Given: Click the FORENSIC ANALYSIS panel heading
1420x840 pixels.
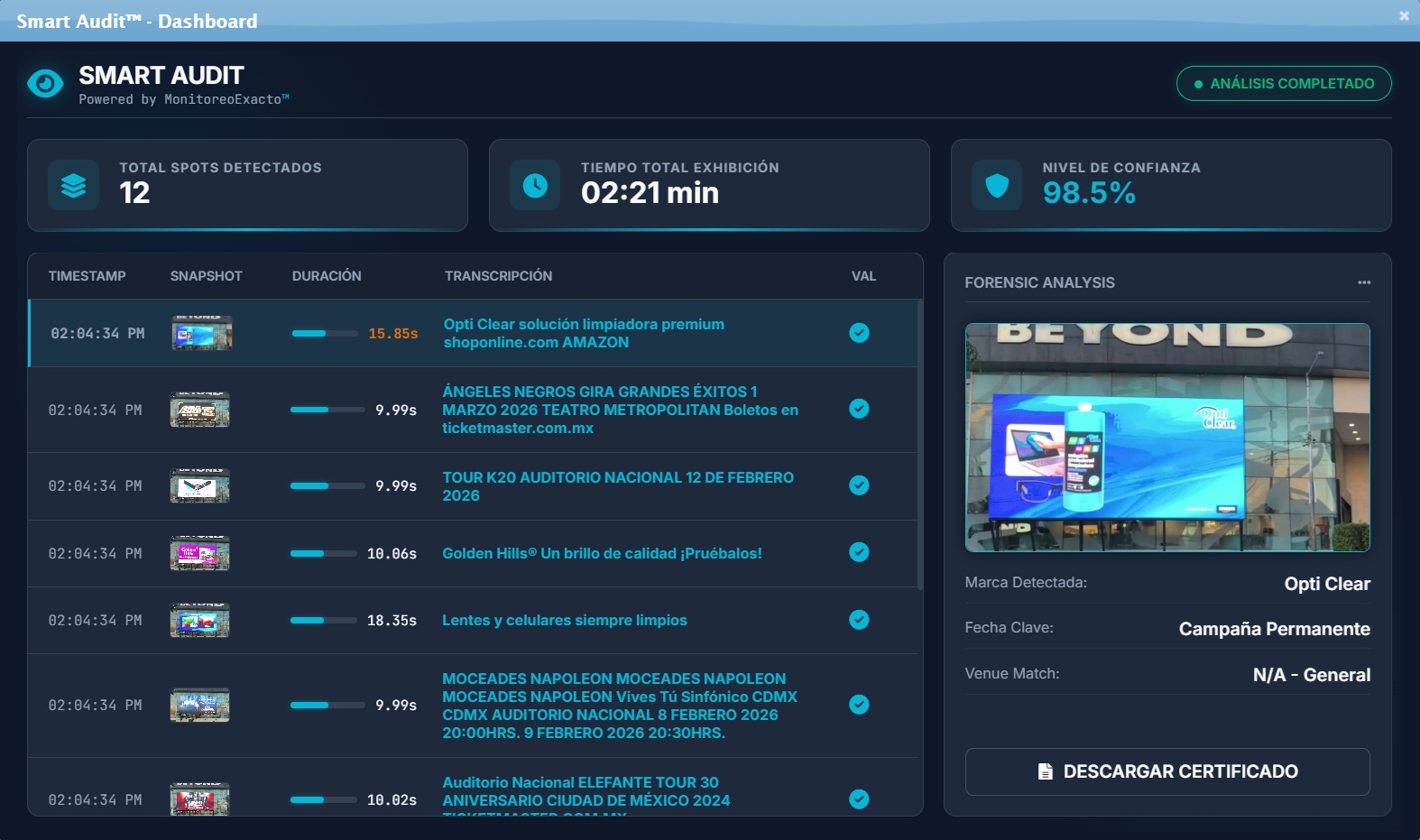Looking at the screenshot, I should [x=1039, y=282].
